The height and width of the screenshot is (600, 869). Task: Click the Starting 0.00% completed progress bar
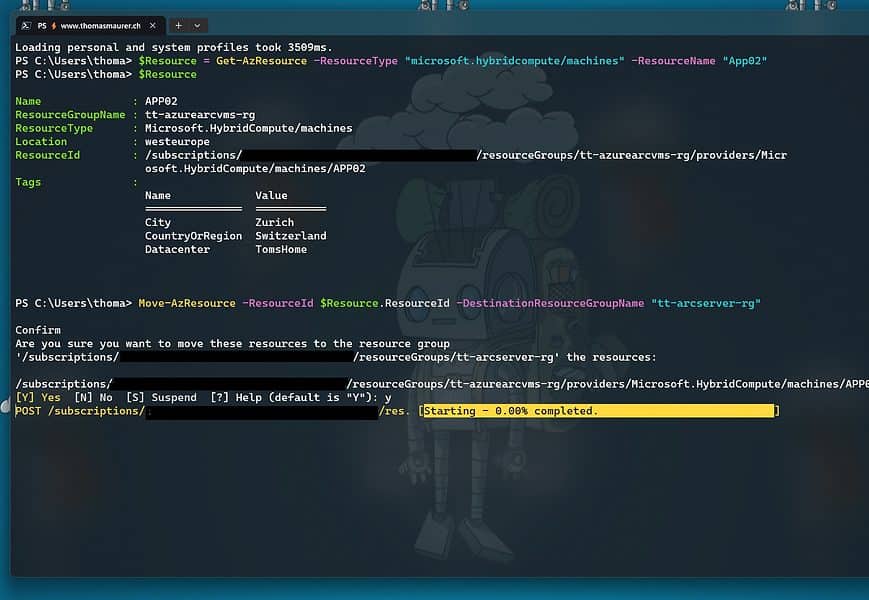tap(599, 411)
